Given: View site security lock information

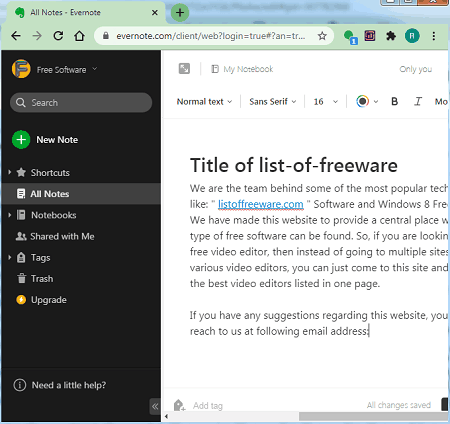Looking at the screenshot, I should (x=106, y=36).
